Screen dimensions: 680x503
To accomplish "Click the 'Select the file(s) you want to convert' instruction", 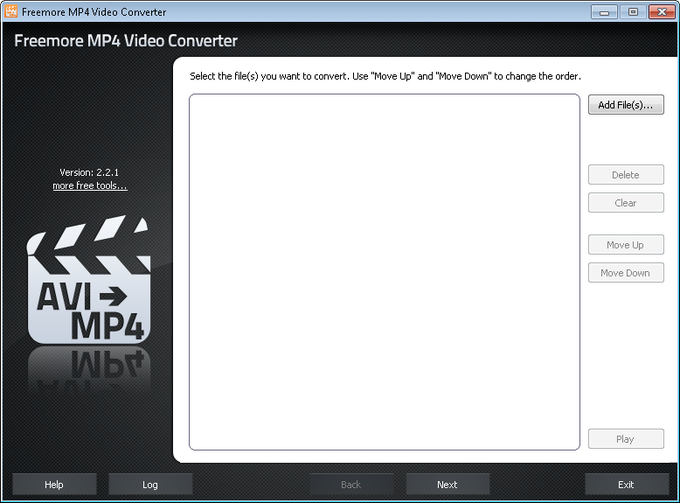I will click(x=385, y=76).
